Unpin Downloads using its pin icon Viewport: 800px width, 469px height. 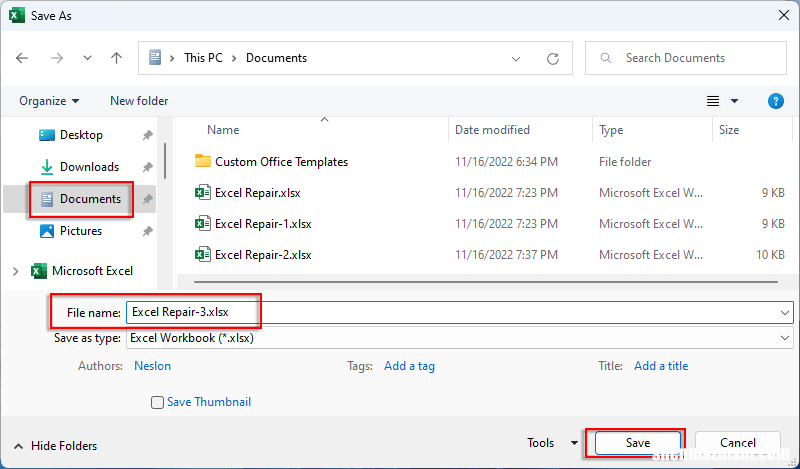click(147, 167)
